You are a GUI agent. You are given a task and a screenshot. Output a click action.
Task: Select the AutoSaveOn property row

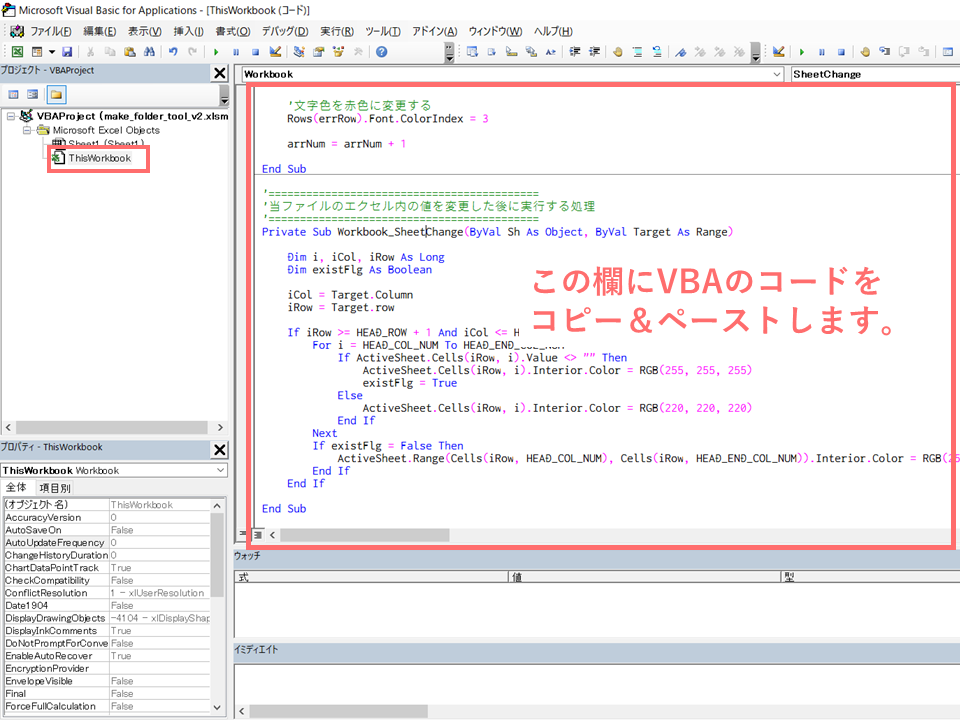[107, 530]
